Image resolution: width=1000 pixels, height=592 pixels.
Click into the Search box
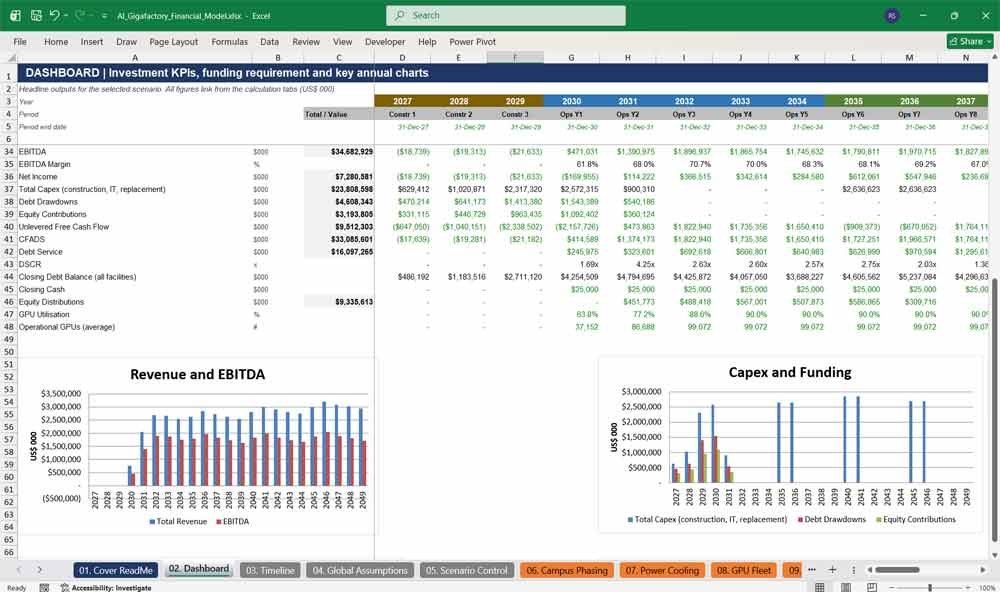click(506, 15)
